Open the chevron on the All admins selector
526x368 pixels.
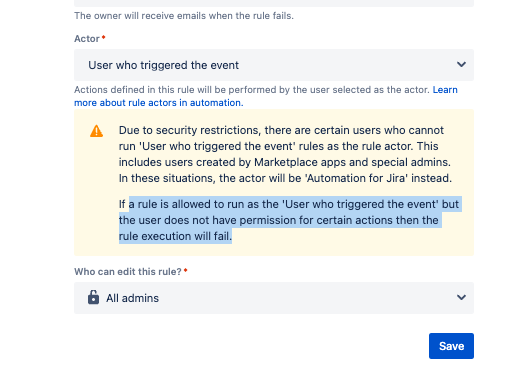(461, 297)
